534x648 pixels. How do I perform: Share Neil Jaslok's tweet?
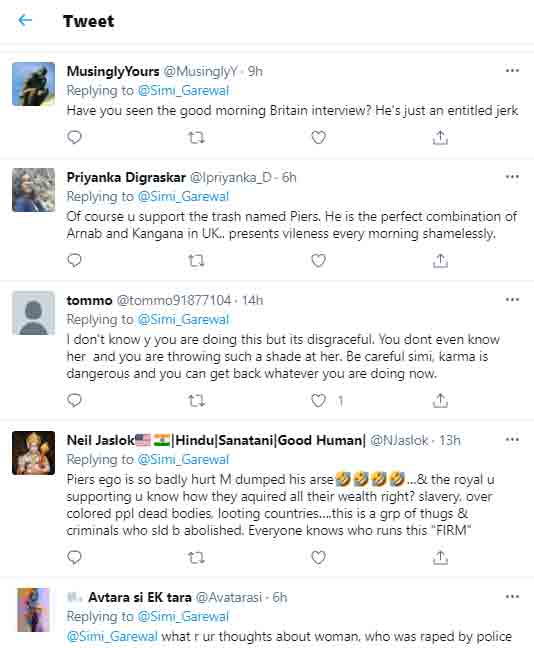(440, 557)
